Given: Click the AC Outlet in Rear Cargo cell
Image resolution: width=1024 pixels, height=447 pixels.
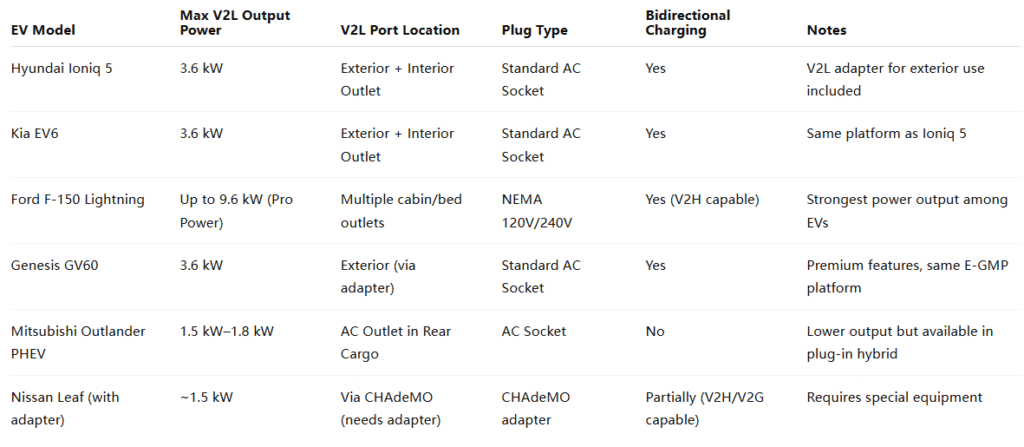Looking at the screenshot, I should click(x=396, y=342).
